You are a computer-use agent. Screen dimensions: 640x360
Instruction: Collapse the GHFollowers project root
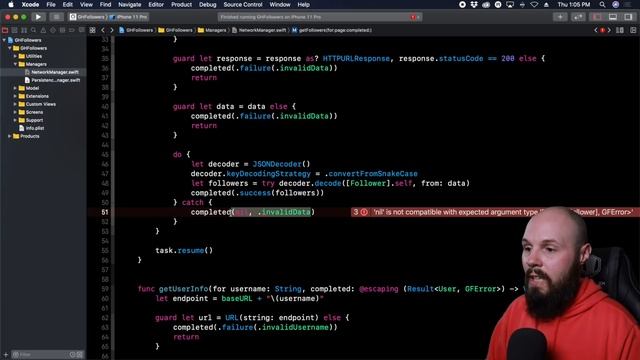[x=4, y=40]
